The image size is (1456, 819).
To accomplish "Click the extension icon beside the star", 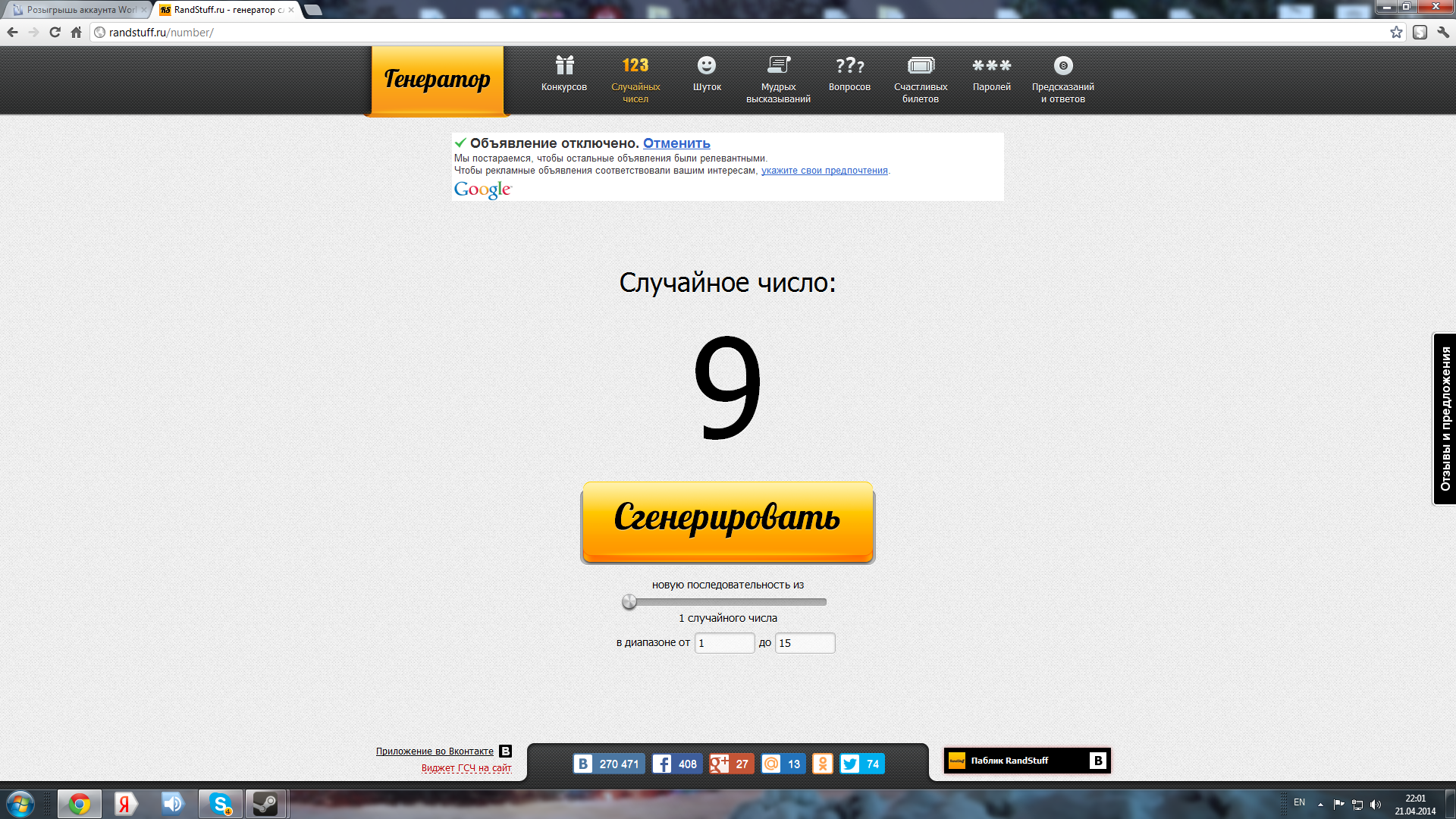I will (1420, 33).
